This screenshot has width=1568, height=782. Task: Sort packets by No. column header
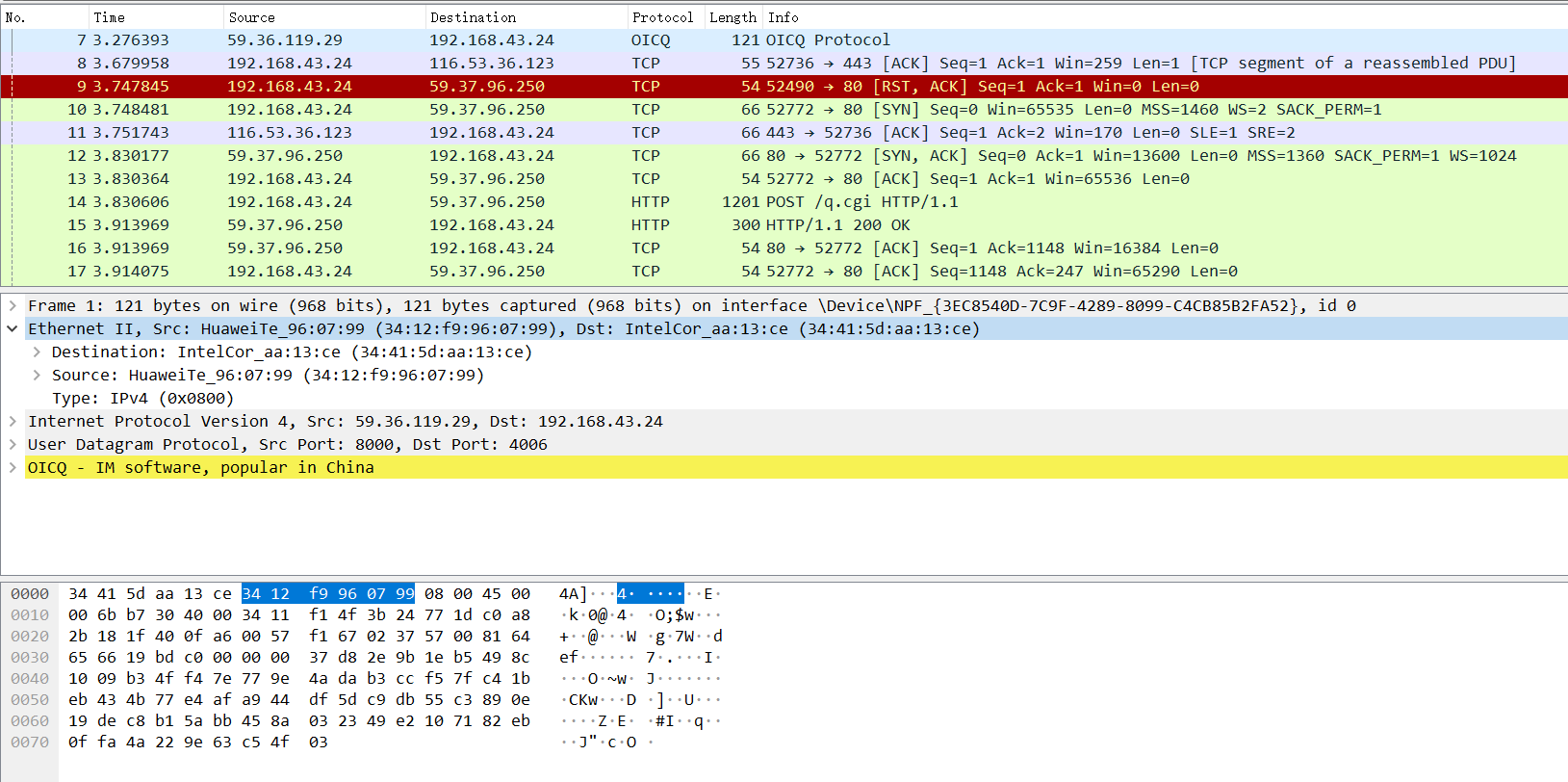click(x=45, y=17)
